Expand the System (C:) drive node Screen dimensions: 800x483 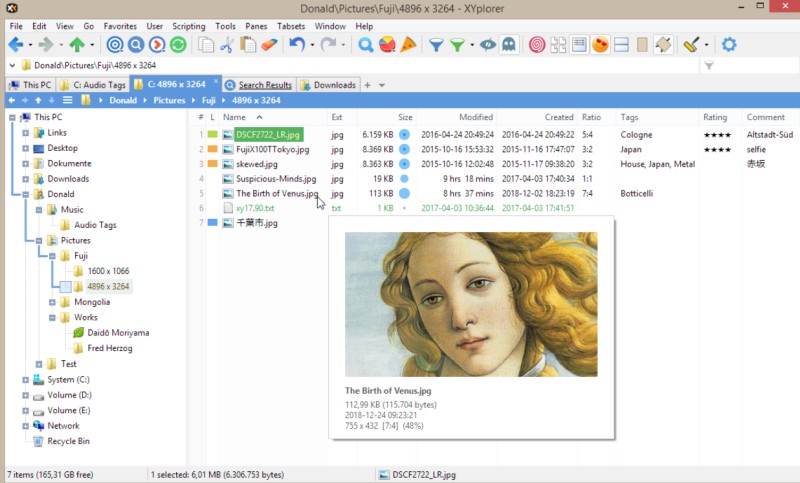point(25,380)
